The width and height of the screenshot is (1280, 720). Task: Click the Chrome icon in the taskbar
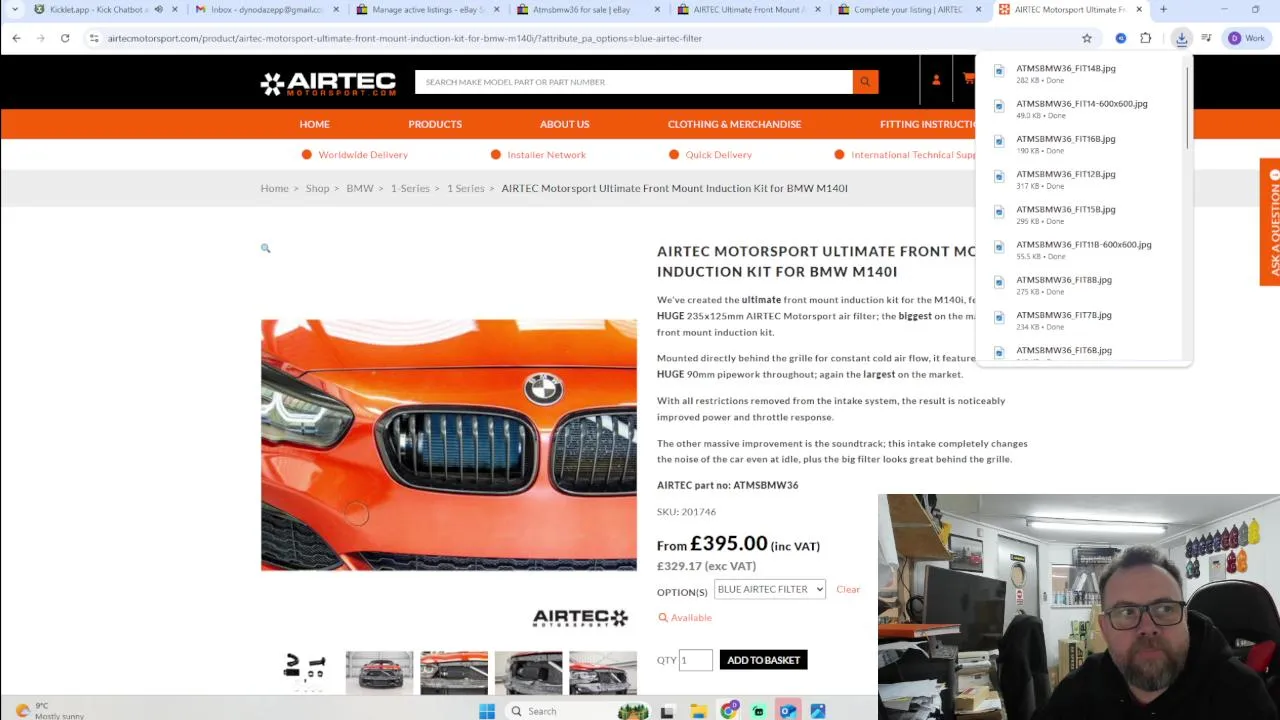click(x=728, y=711)
